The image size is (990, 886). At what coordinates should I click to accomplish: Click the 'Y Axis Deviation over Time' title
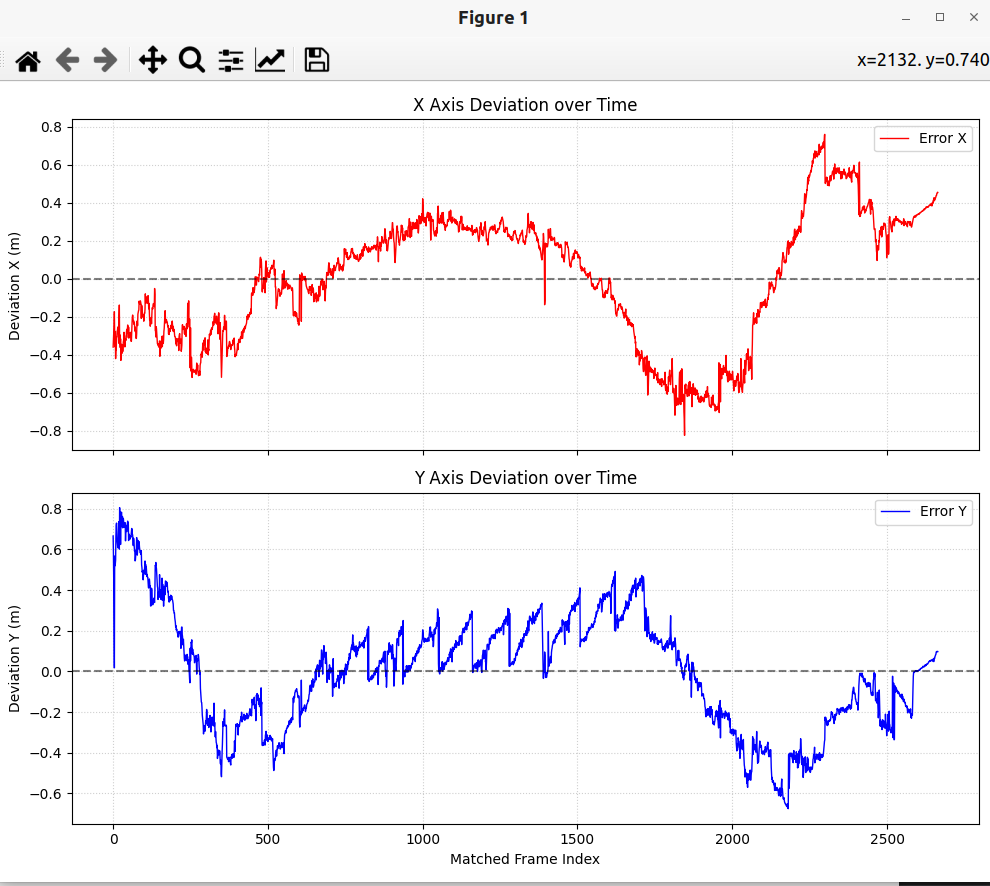[525, 478]
